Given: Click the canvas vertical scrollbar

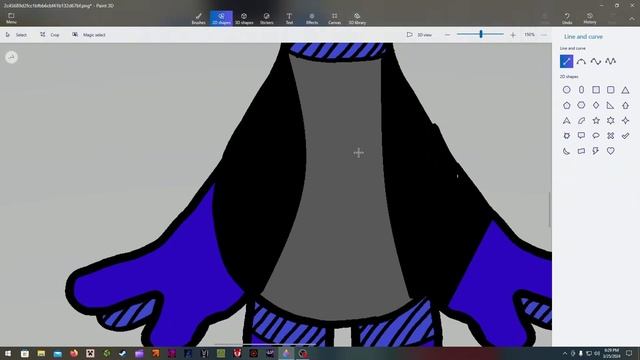Looking at the screenshot, I should pos(549,209).
